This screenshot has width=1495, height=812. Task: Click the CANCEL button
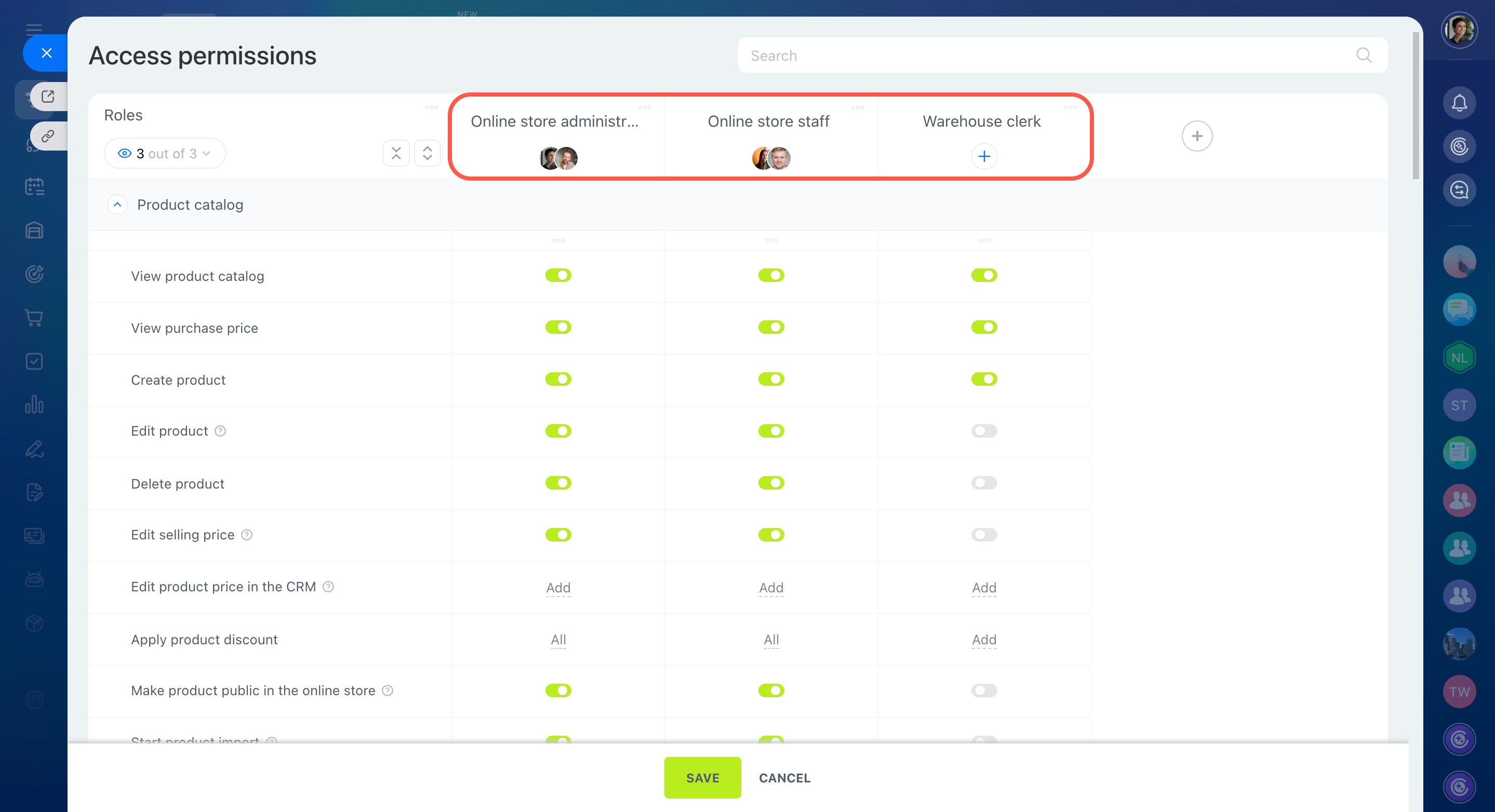pyautogui.click(x=784, y=778)
